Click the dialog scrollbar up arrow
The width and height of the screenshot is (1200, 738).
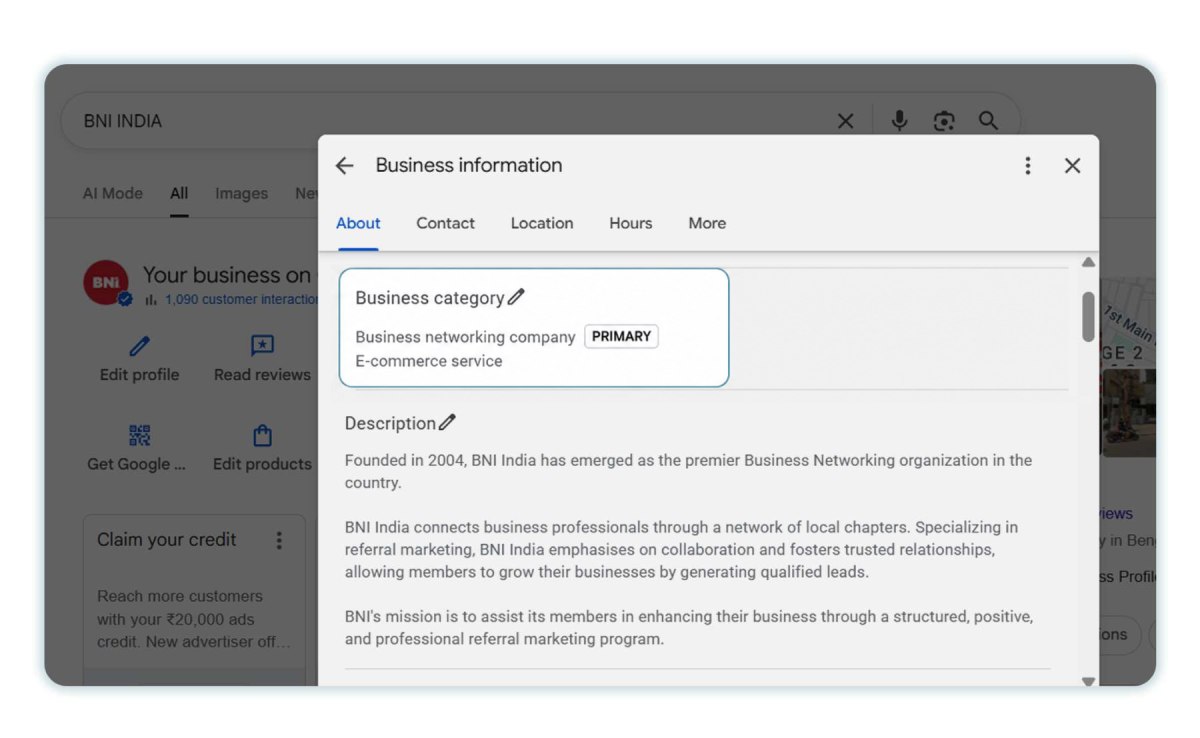pos(1088,263)
